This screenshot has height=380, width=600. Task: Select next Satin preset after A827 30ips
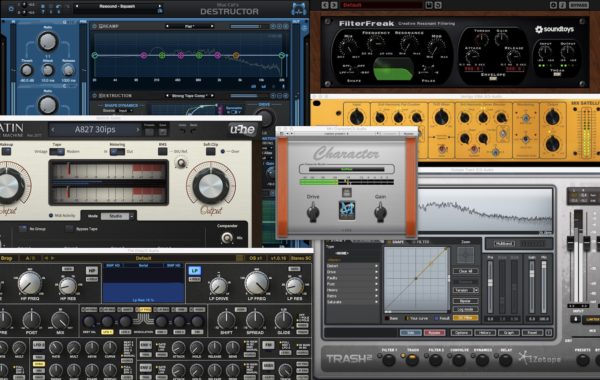point(138,130)
